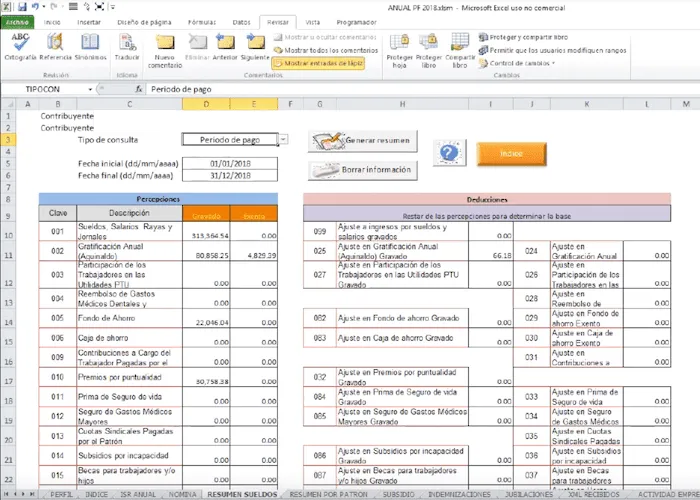Click the Traducir translate icon
Viewport: 700px width, 500px height.
click(127, 46)
